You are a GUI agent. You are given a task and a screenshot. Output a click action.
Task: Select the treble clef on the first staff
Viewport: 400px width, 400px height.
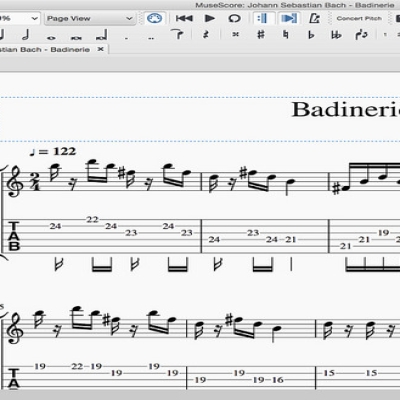coord(15,182)
